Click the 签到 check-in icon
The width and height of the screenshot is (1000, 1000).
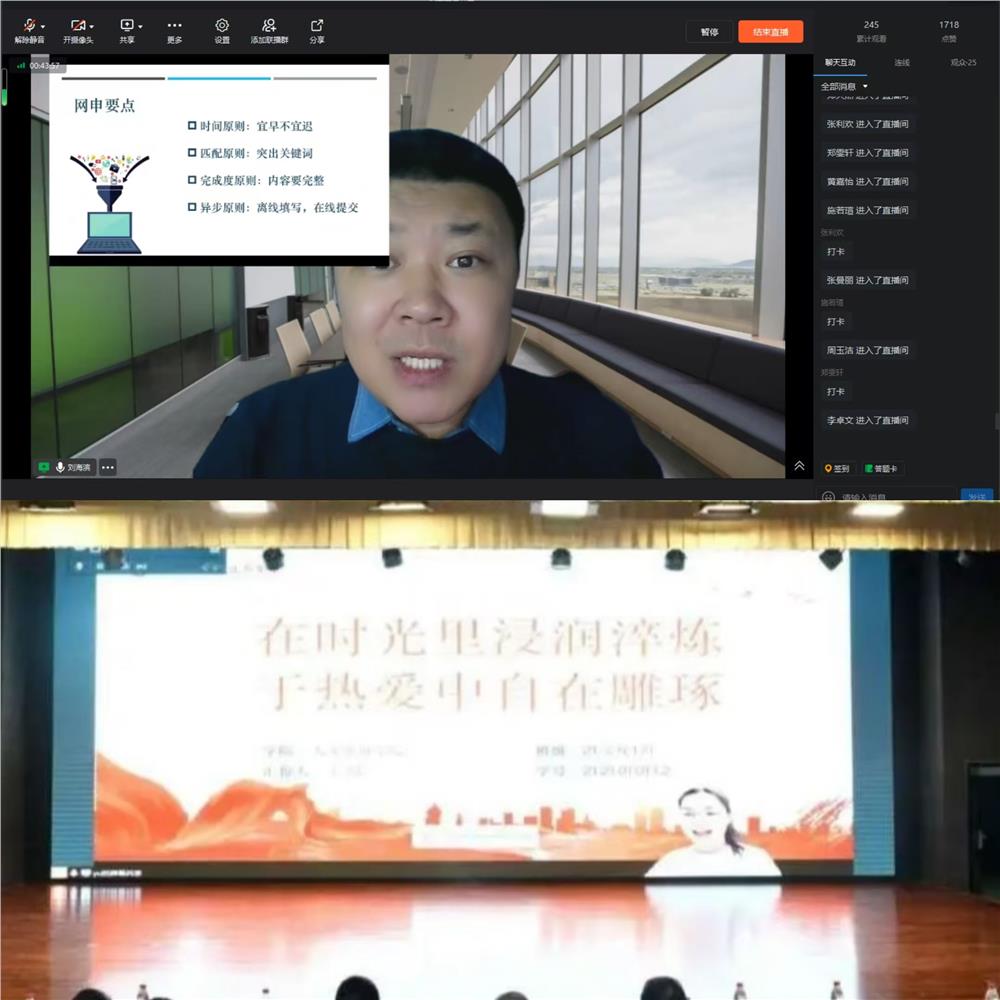837,468
